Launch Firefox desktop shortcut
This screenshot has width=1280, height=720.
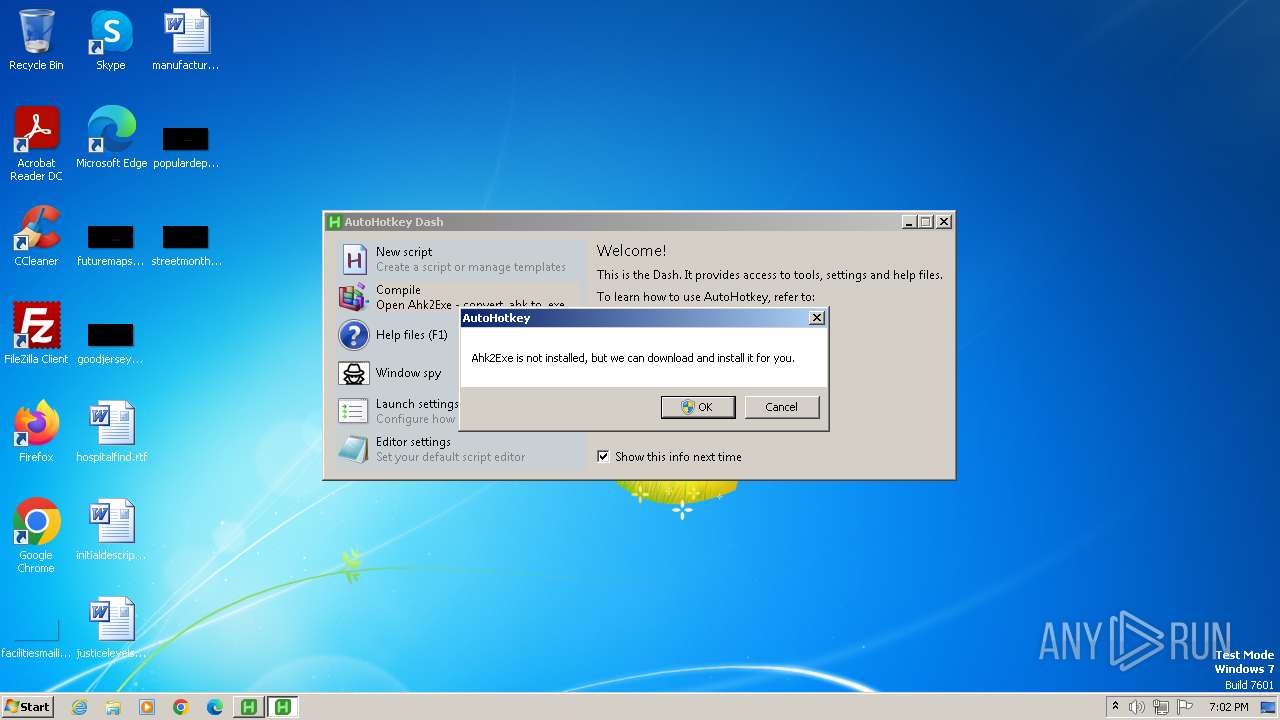pos(36,432)
